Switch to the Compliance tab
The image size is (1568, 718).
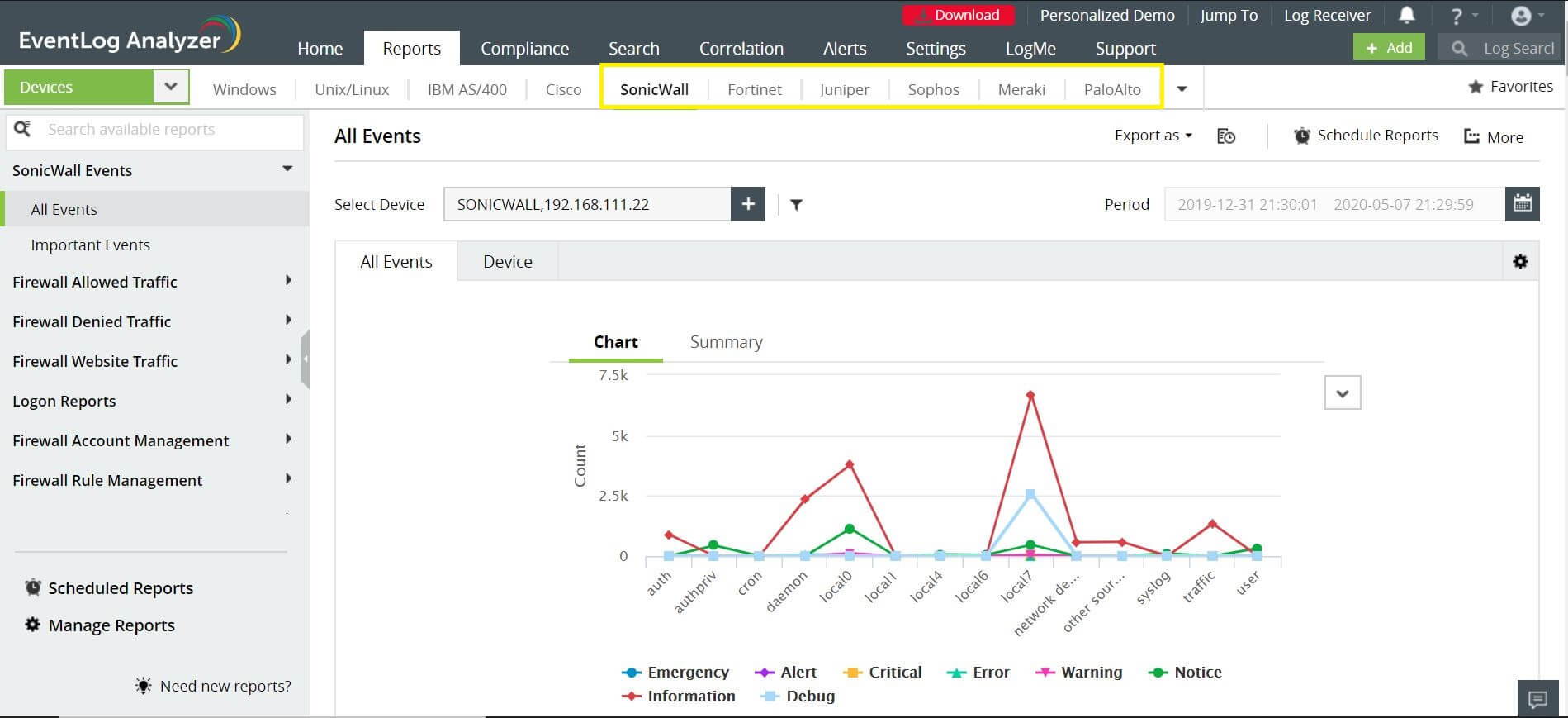pyautogui.click(x=524, y=49)
